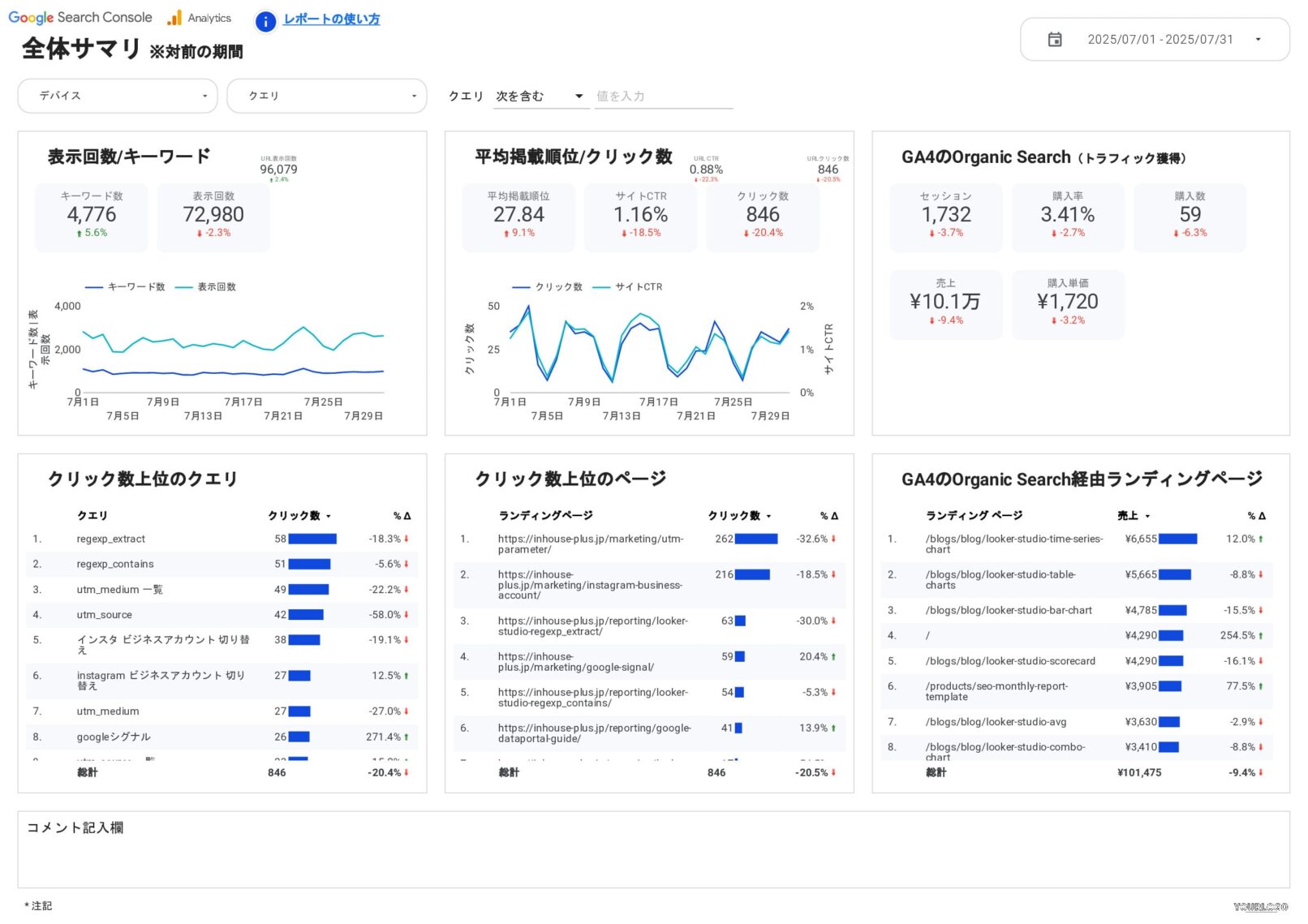
Task: Toggle the サイトCTR legend series
Action: [628, 287]
